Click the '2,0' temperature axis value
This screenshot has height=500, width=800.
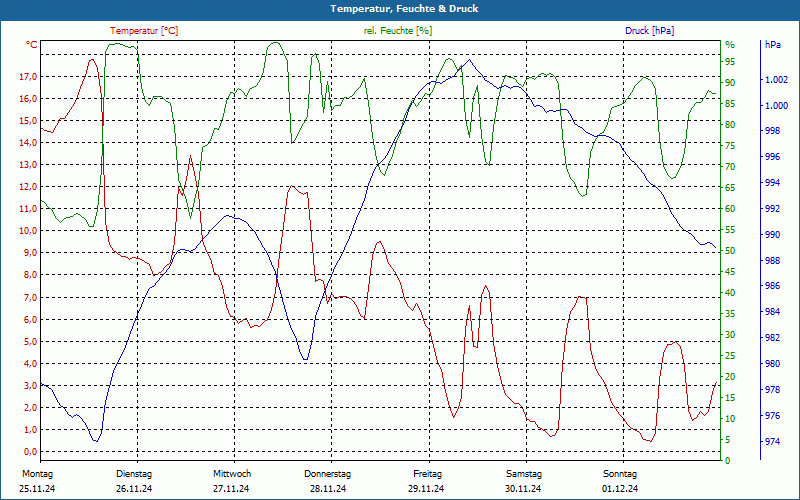click(x=30, y=407)
